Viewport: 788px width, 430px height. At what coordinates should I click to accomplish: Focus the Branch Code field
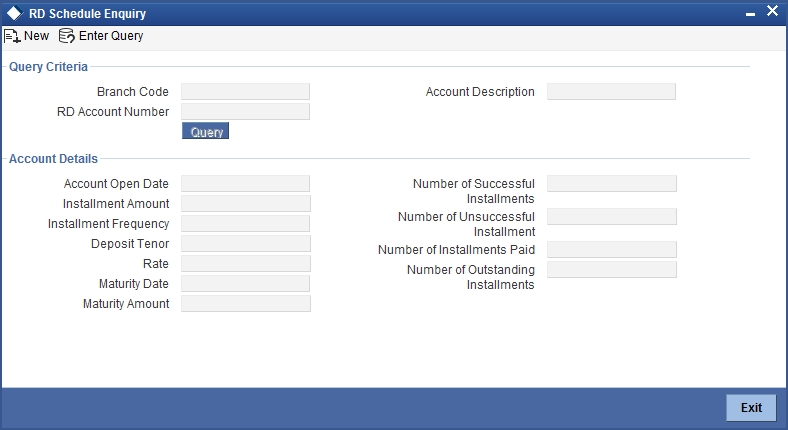pyautogui.click(x=245, y=91)
